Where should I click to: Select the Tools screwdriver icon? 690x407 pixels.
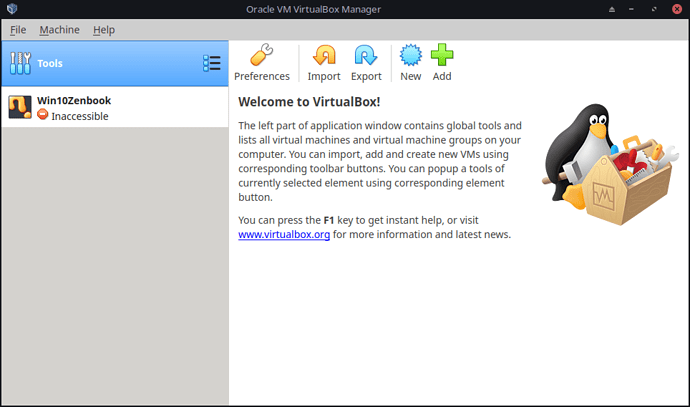(x=20, y=63)
